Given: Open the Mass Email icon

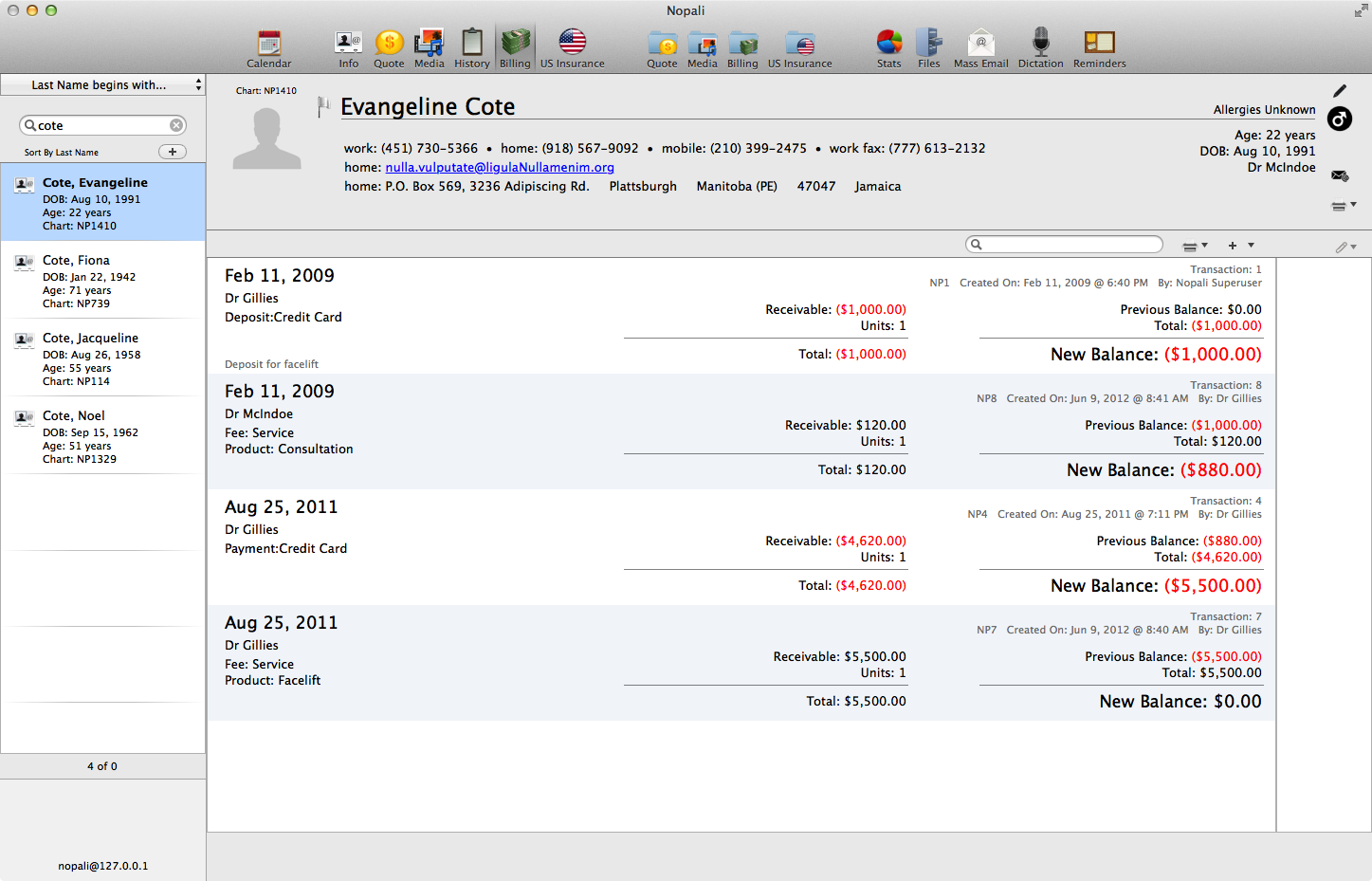Looking at the screenshot, I should [981, 48].
